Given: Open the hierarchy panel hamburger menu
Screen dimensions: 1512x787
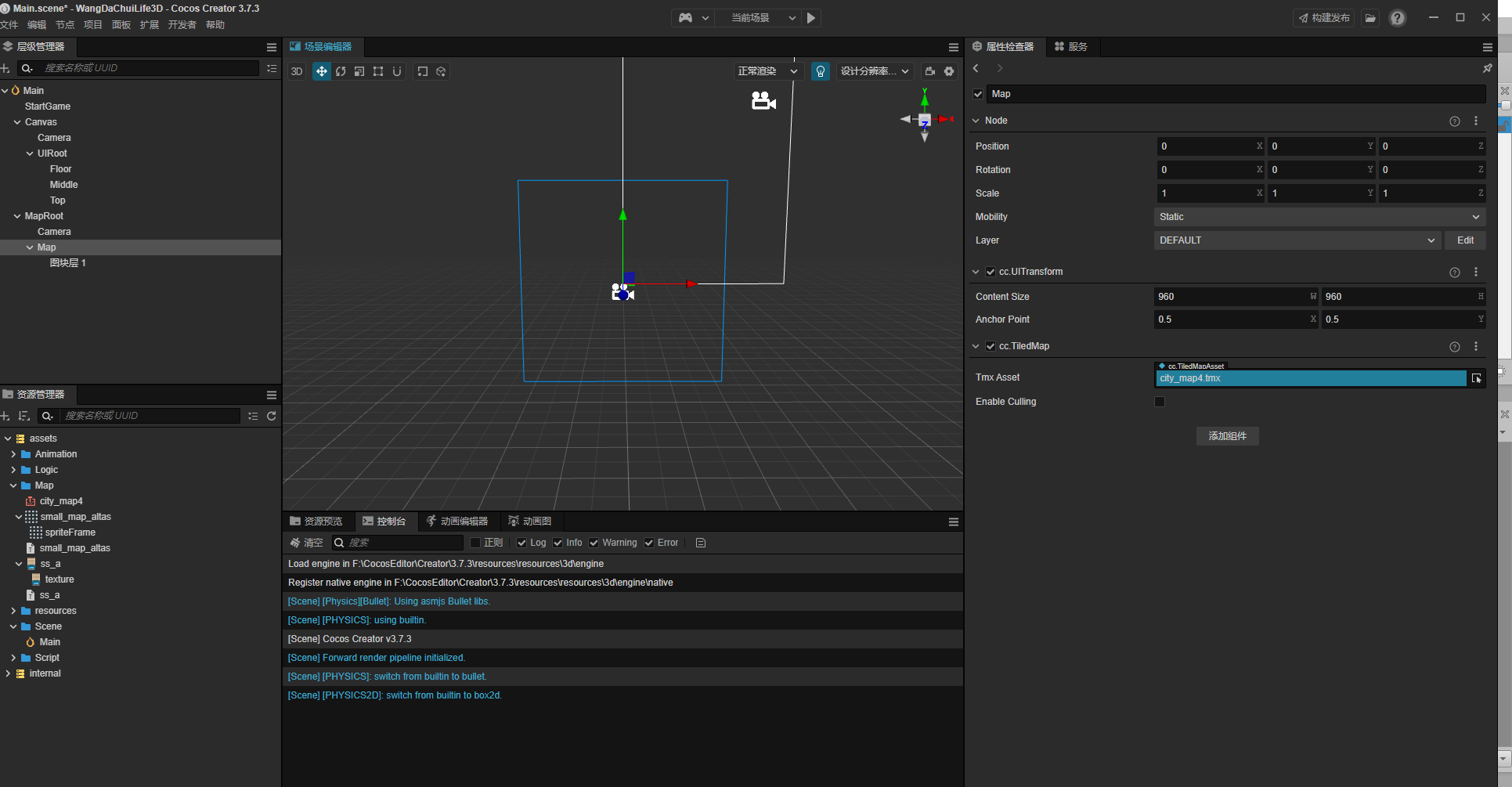Looking at the screenshot, I should [x=272, y=47].
